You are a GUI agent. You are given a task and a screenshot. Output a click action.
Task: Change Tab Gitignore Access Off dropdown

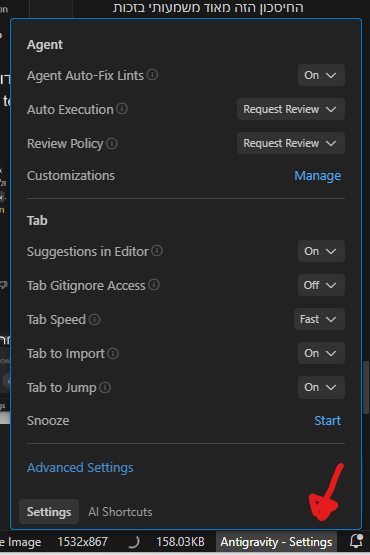coord(321,285)
